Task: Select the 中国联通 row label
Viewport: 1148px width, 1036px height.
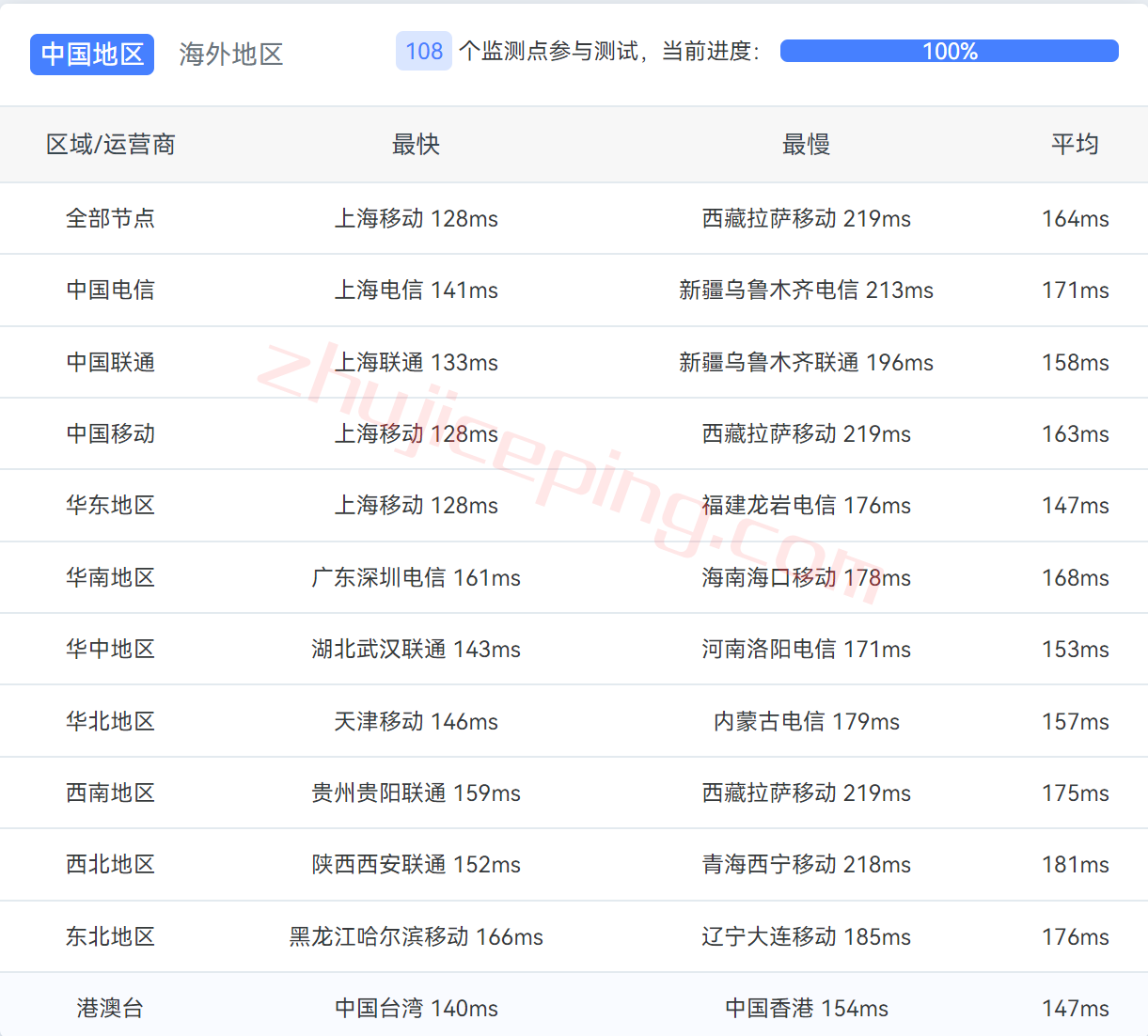Action: pyautogui.click(x=111, y=362)
